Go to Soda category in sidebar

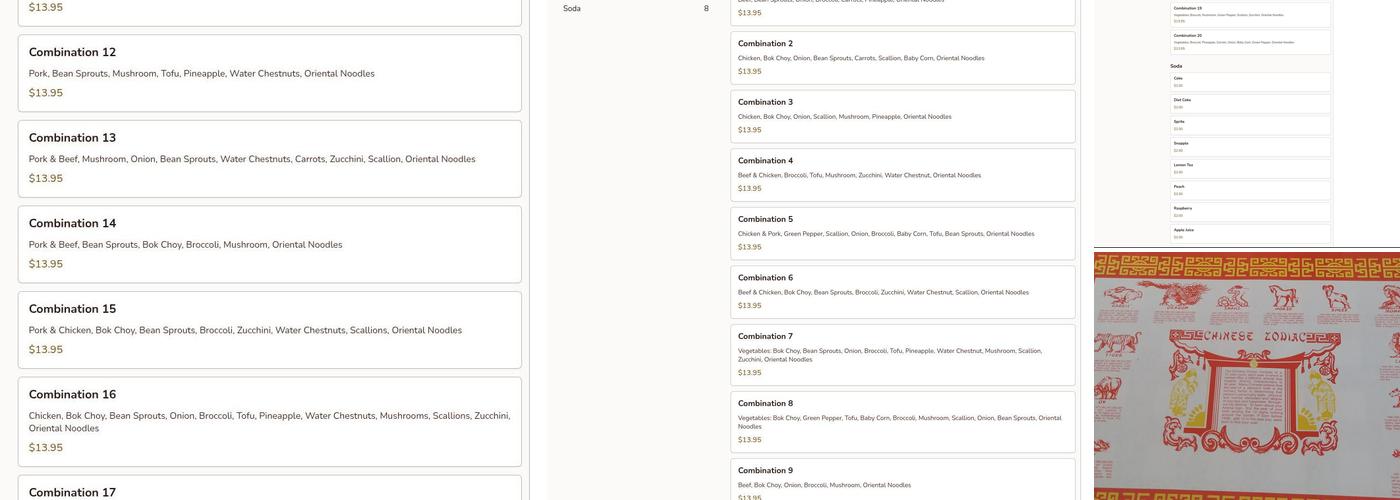click(572, 9)
